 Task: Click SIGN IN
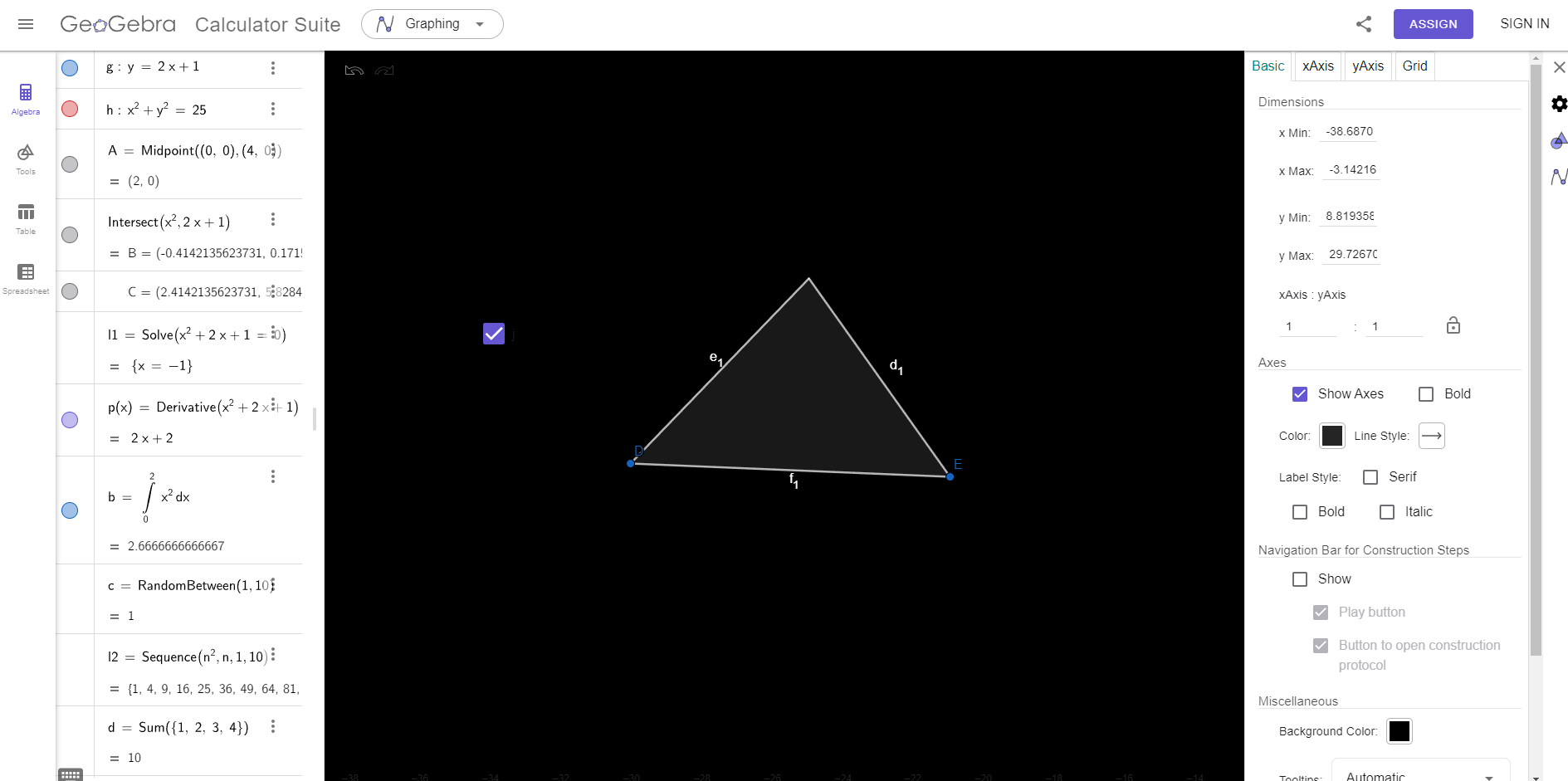[x=1525, y=24]
